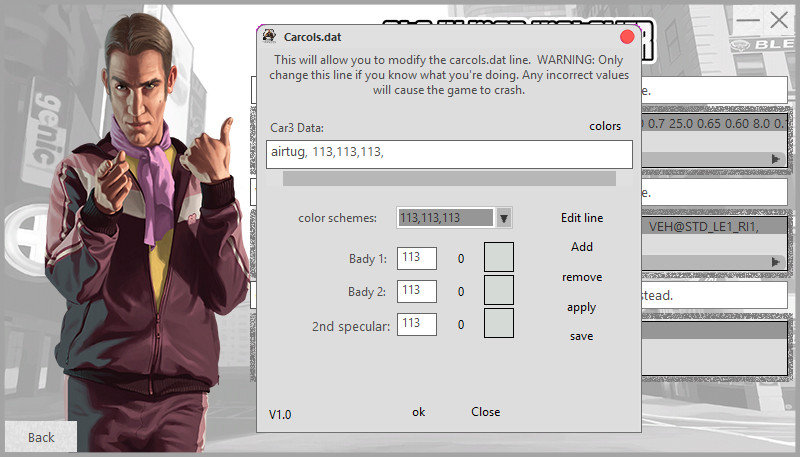
Task: Click the Bady 2 color swatch
Action: click(498, 290)
